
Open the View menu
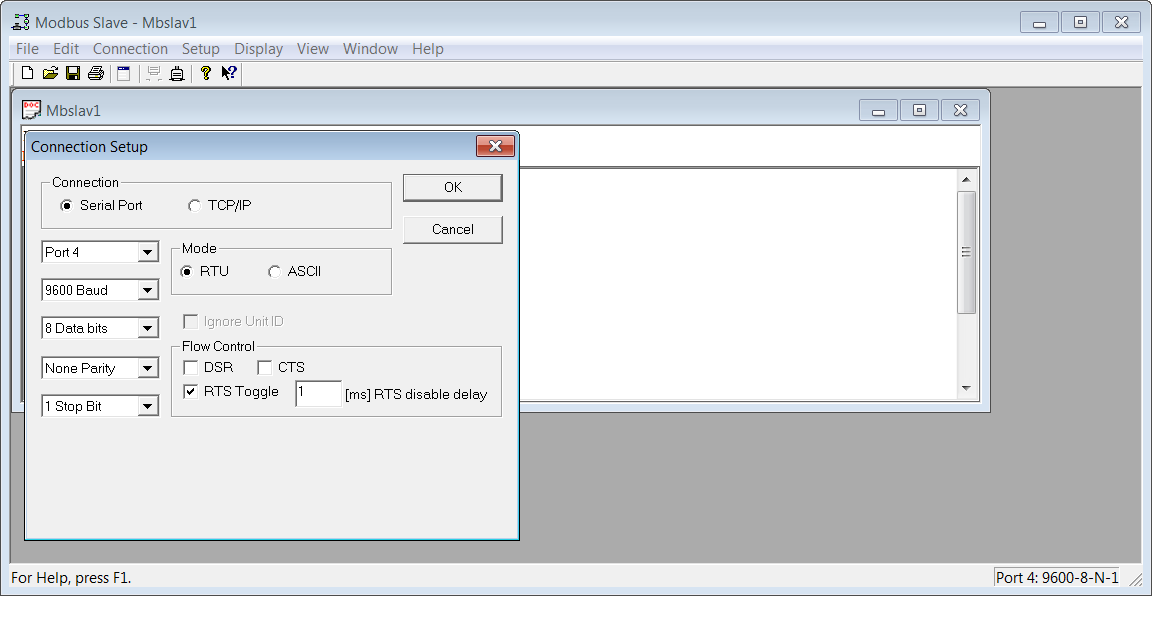pyautogui.click(x=312, y=48)
